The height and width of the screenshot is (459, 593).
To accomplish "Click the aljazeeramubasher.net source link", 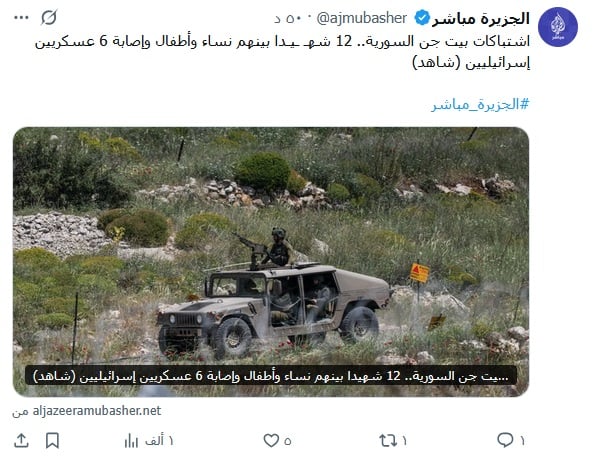I will pos(97,411).
